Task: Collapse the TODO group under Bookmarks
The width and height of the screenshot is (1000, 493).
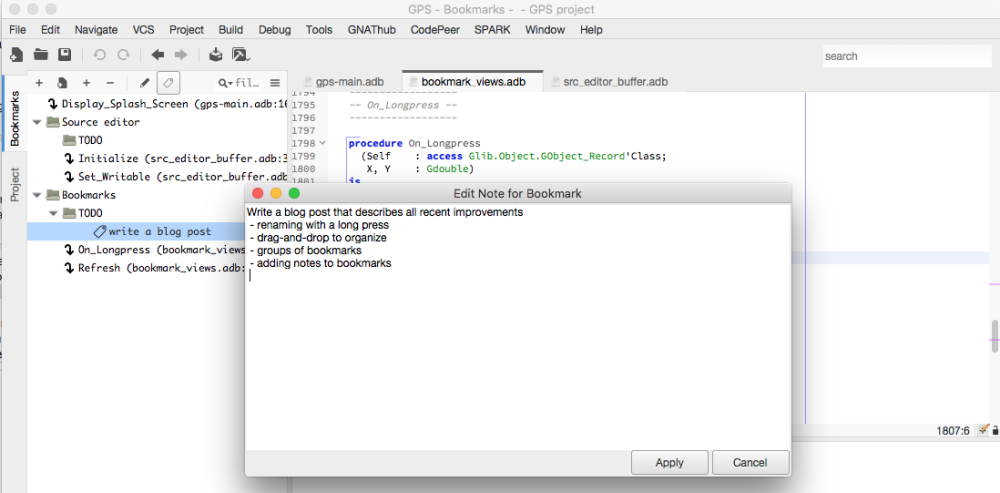Action: pyautogui.click(x=54, y=213)
